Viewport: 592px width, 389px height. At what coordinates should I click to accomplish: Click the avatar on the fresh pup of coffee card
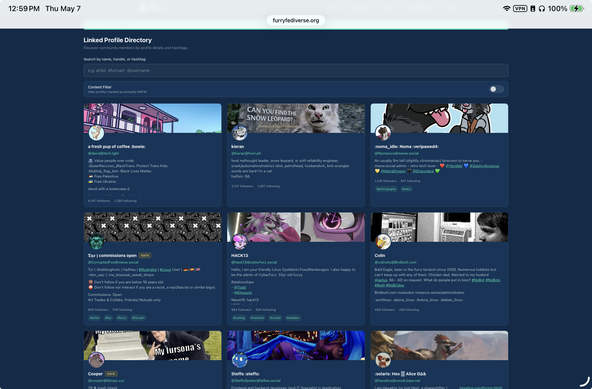coord(96,133)
